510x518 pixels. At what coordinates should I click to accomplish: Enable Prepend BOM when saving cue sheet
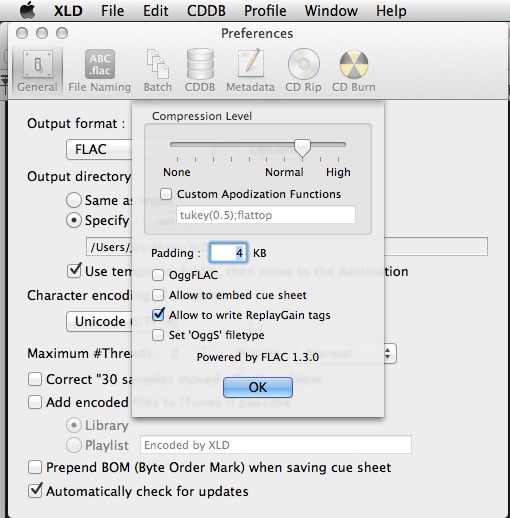[35, 467]
